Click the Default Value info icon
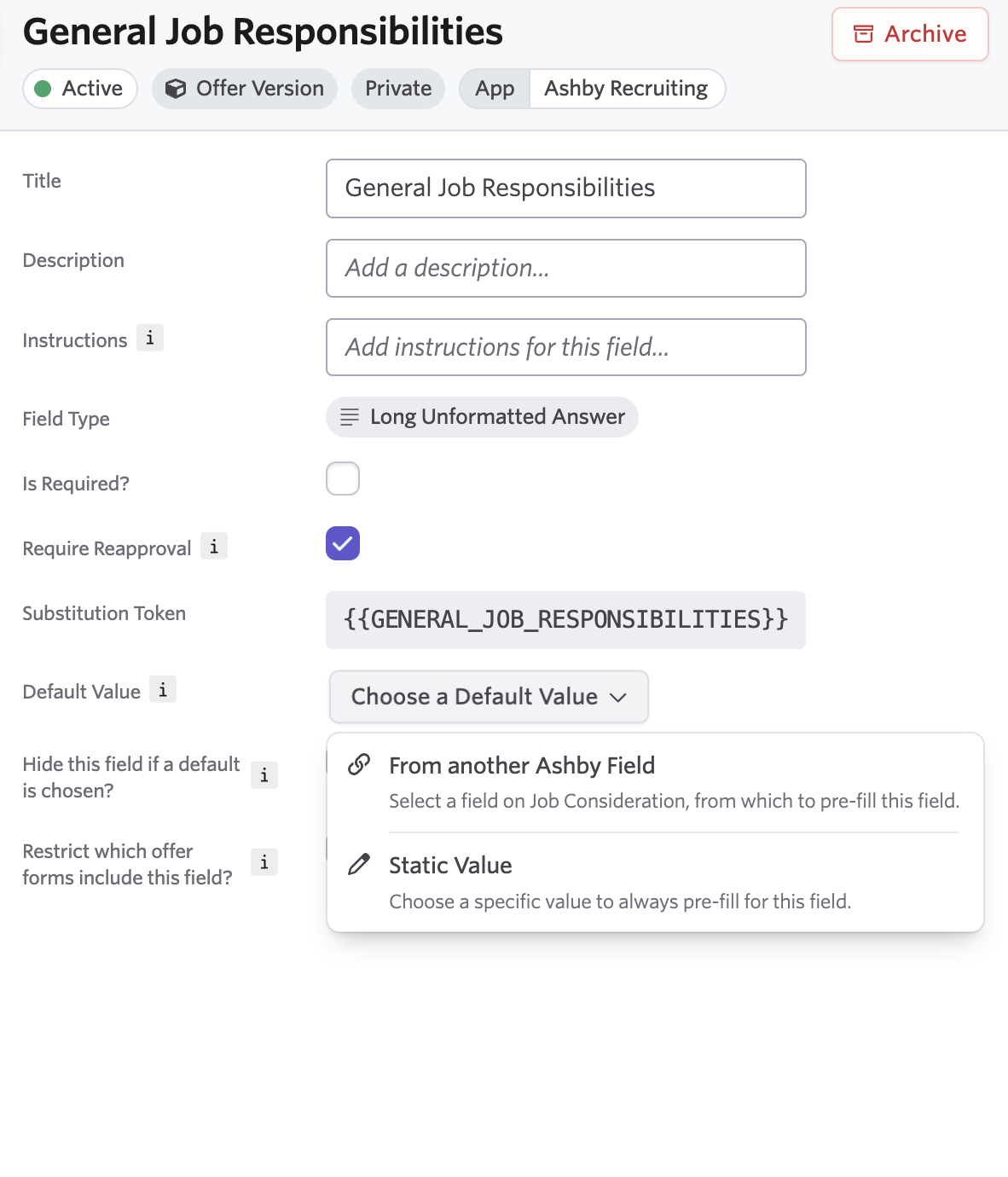 point(163,690)
